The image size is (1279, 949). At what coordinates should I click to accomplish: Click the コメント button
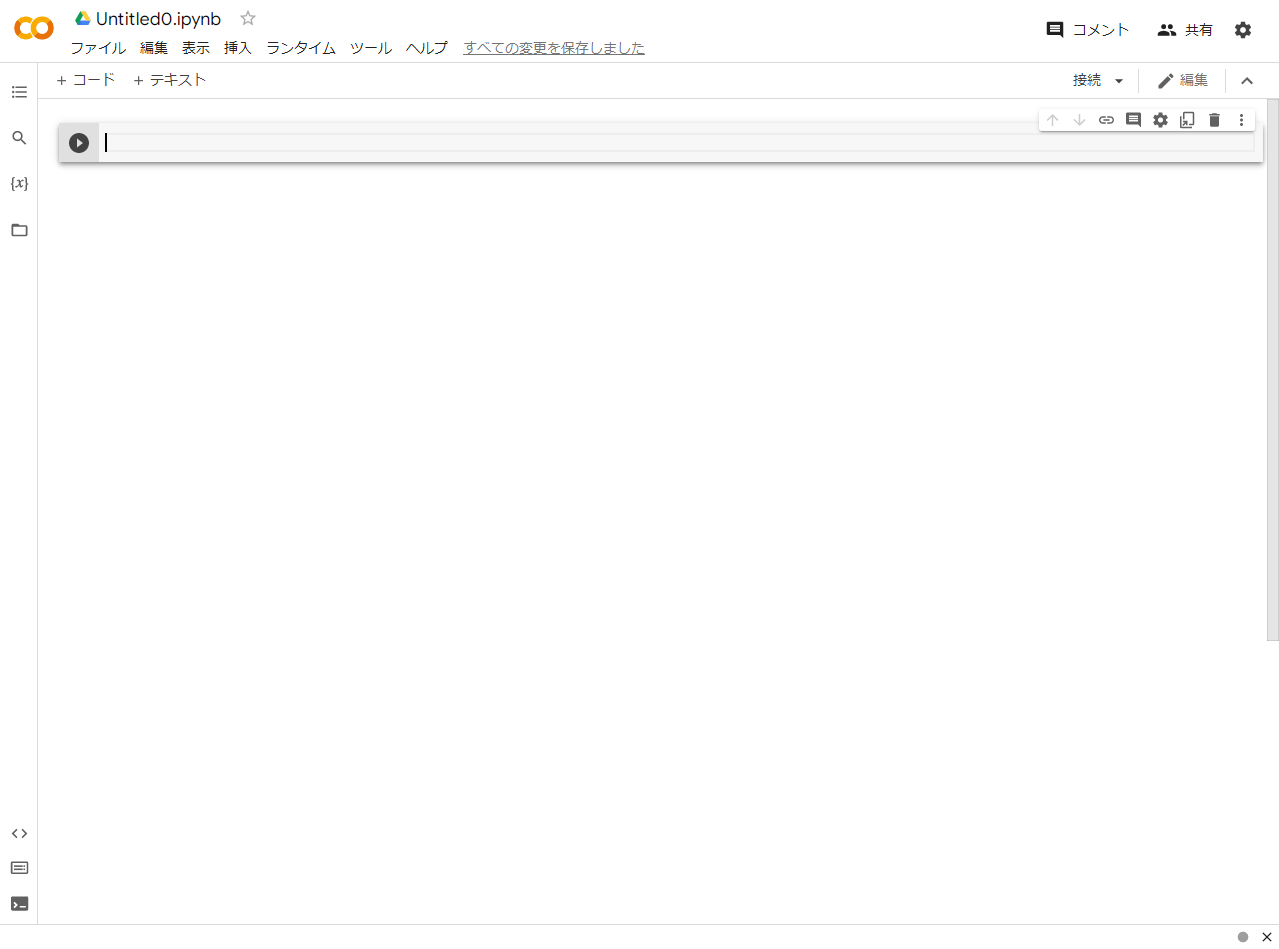pos(1088,30)
